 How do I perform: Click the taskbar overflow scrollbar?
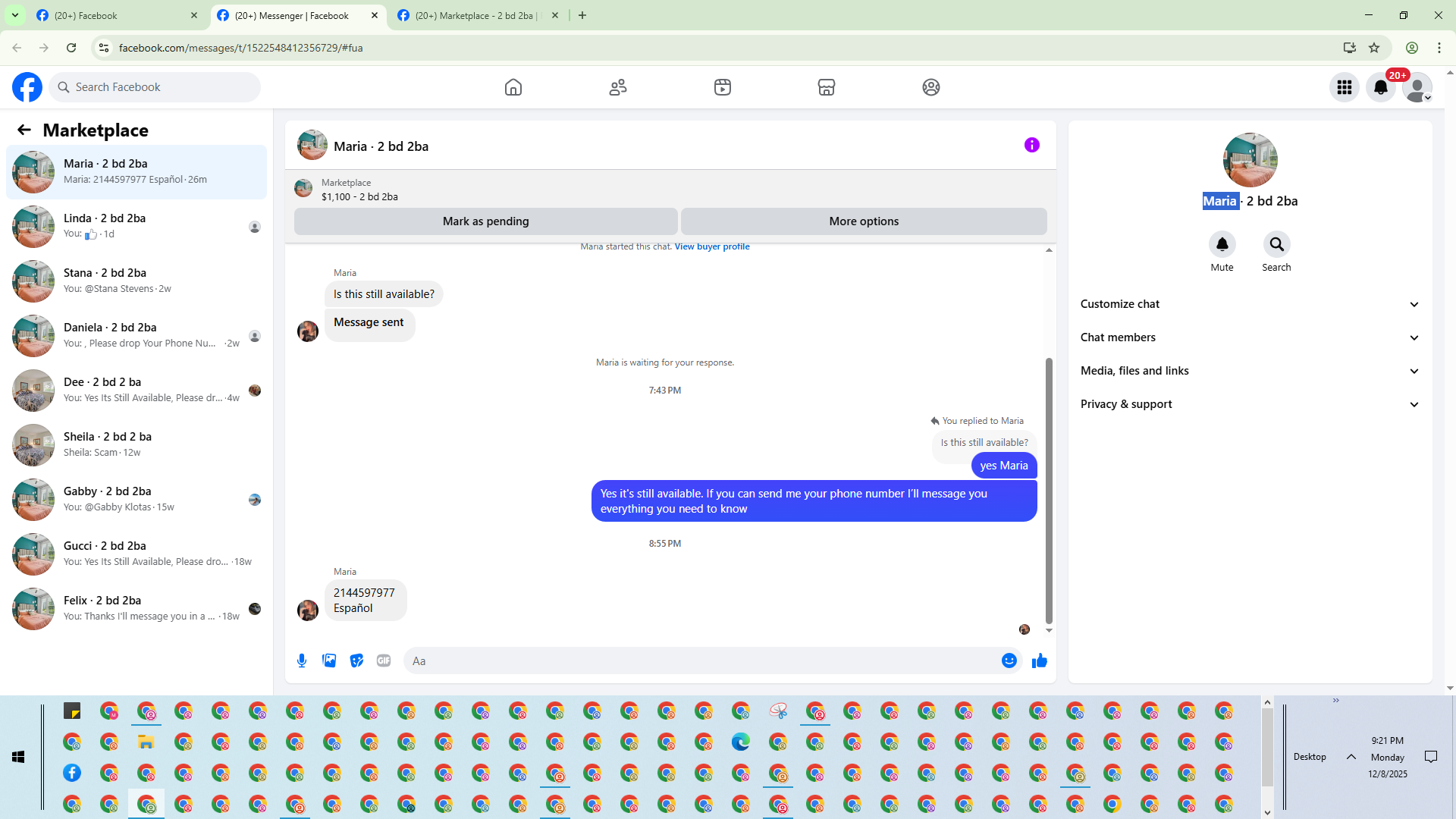[1267, 747]
